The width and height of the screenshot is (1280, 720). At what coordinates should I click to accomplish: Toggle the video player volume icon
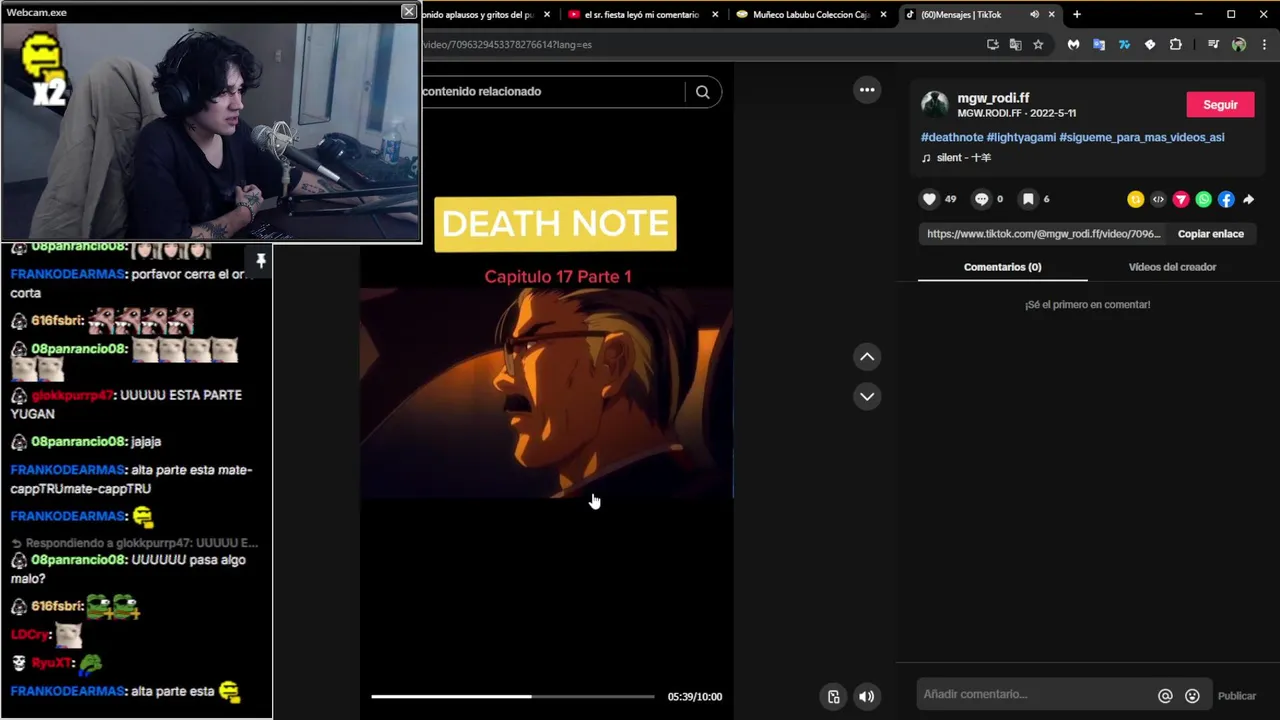pos(867,697)
